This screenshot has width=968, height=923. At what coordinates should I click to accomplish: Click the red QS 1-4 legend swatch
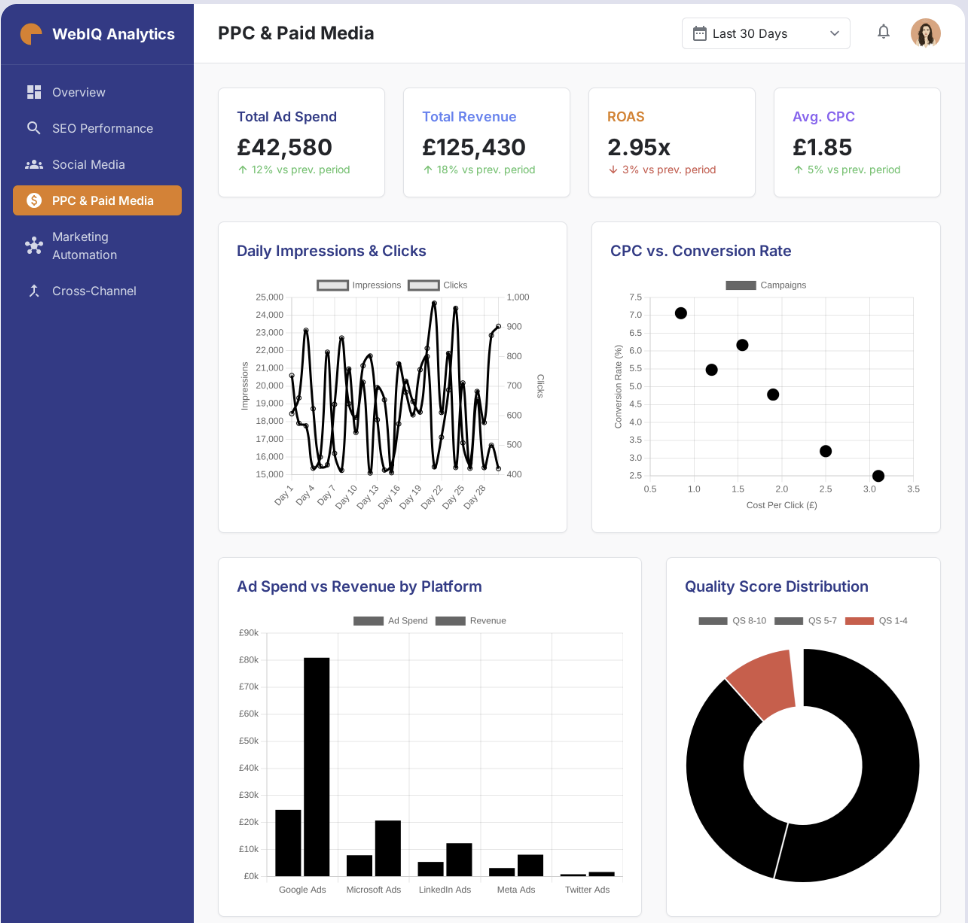[859, 621]
